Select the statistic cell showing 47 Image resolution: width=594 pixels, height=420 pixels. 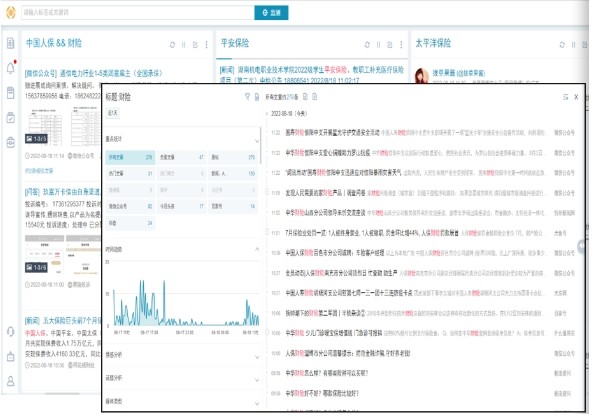tap(181, 157)
